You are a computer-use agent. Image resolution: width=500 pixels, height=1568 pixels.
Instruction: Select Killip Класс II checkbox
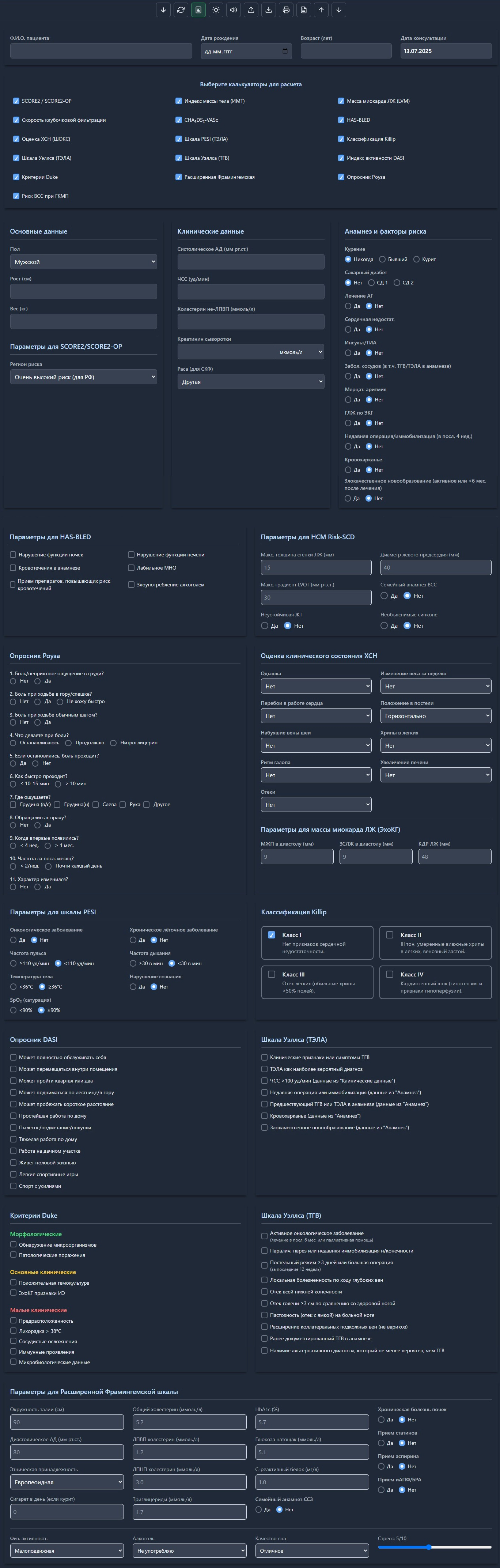pyautogui.click(x=389, y=935)
